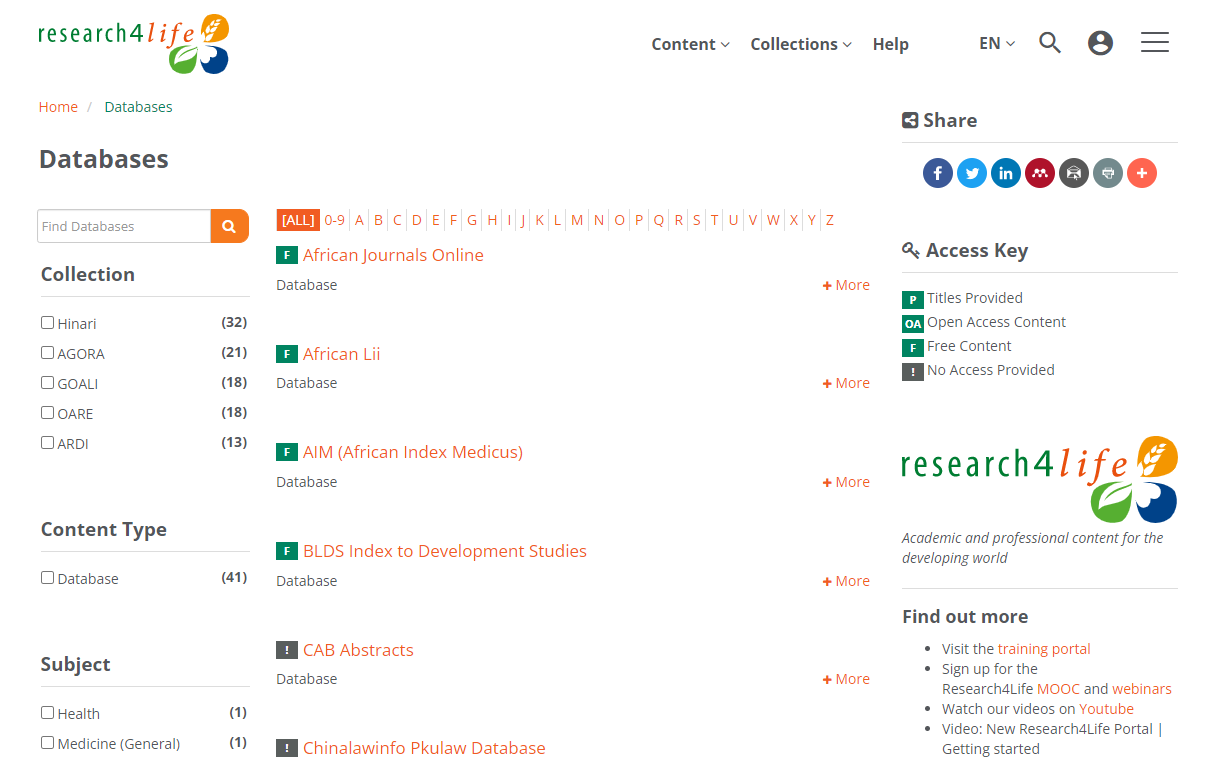Filter databases by letter Z
The width and height of the screenshot is (1219, 763).
(x=830, y=220)
